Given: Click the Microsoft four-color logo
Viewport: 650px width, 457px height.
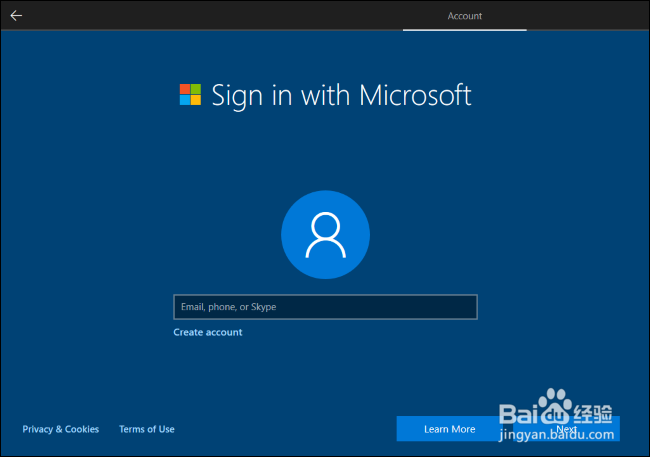Looking at the screenshot, I should click(x=190, y=95).
